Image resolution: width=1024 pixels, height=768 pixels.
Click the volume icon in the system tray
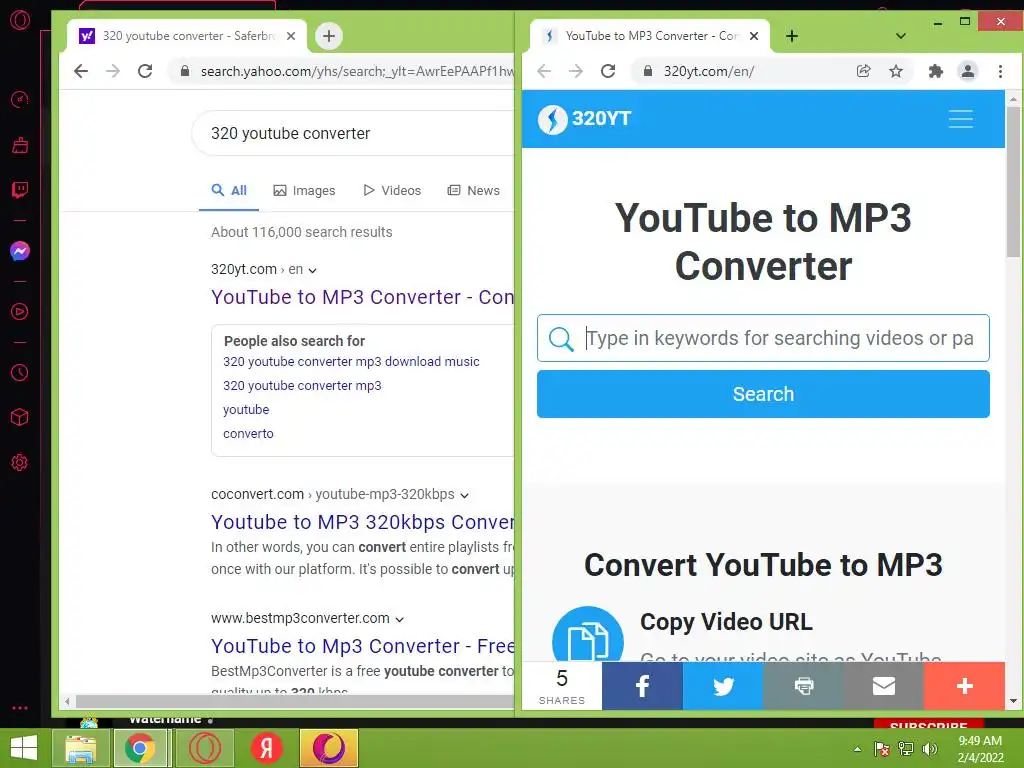point(929,748)
